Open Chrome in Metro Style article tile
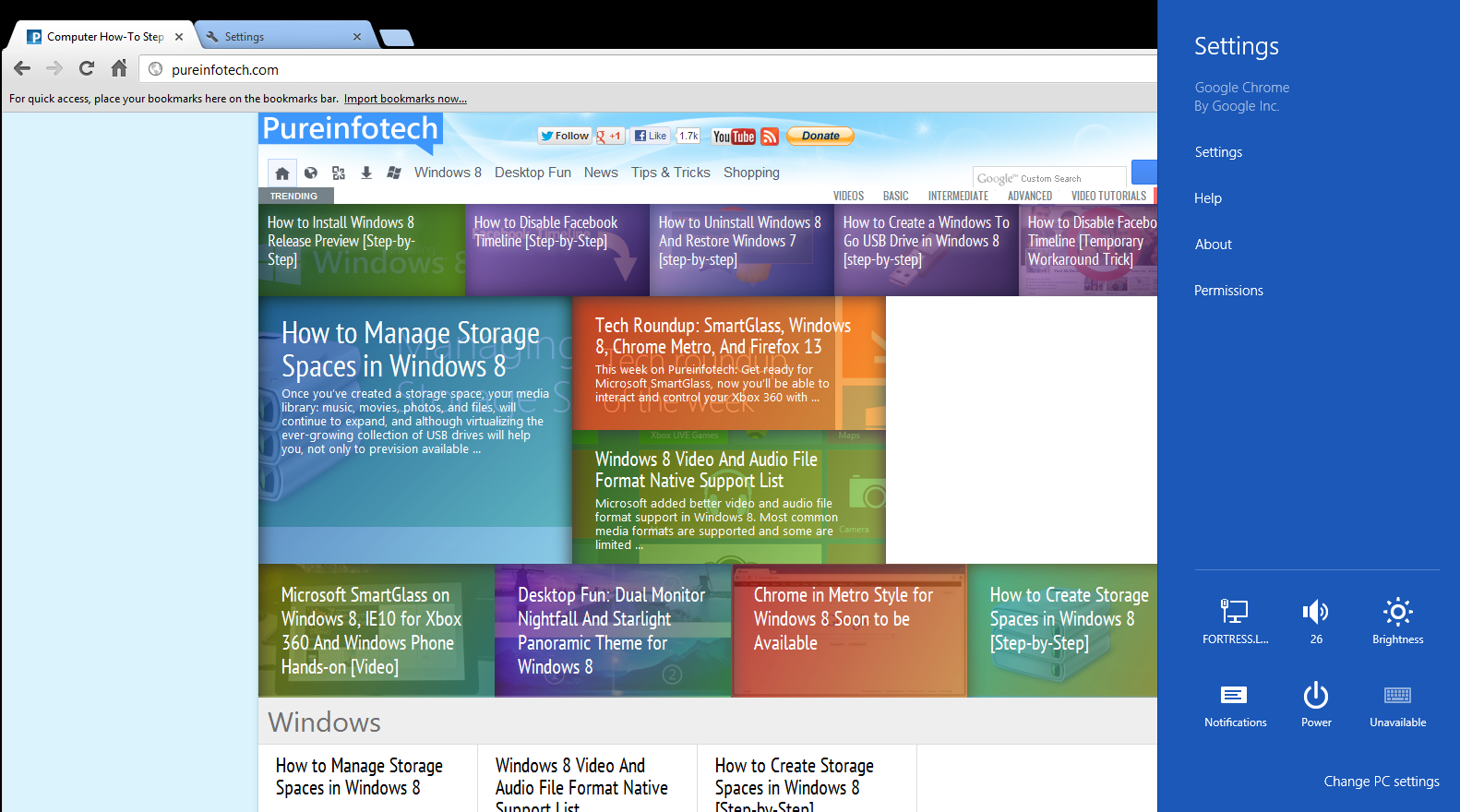 tap(849, 630)
